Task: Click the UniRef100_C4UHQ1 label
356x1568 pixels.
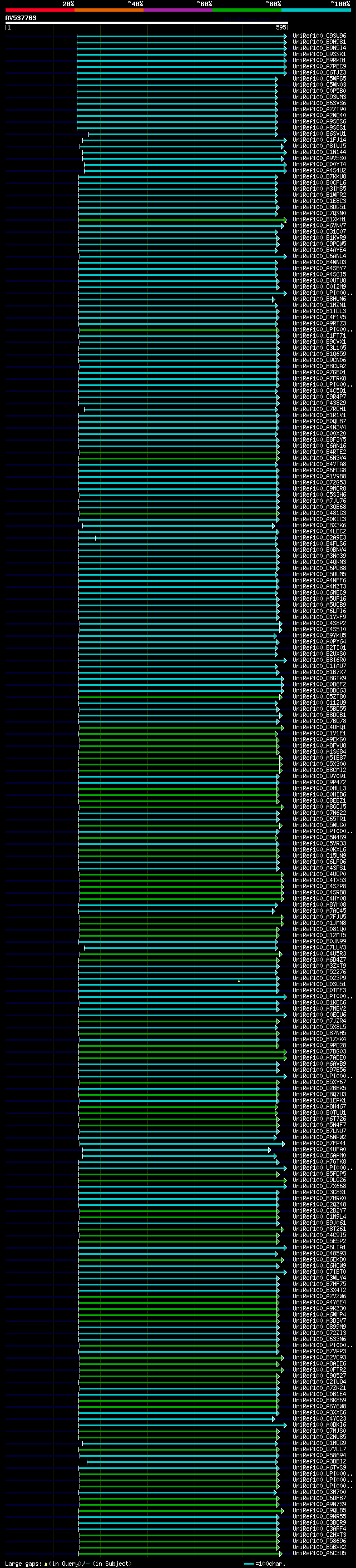Action: 319,728
